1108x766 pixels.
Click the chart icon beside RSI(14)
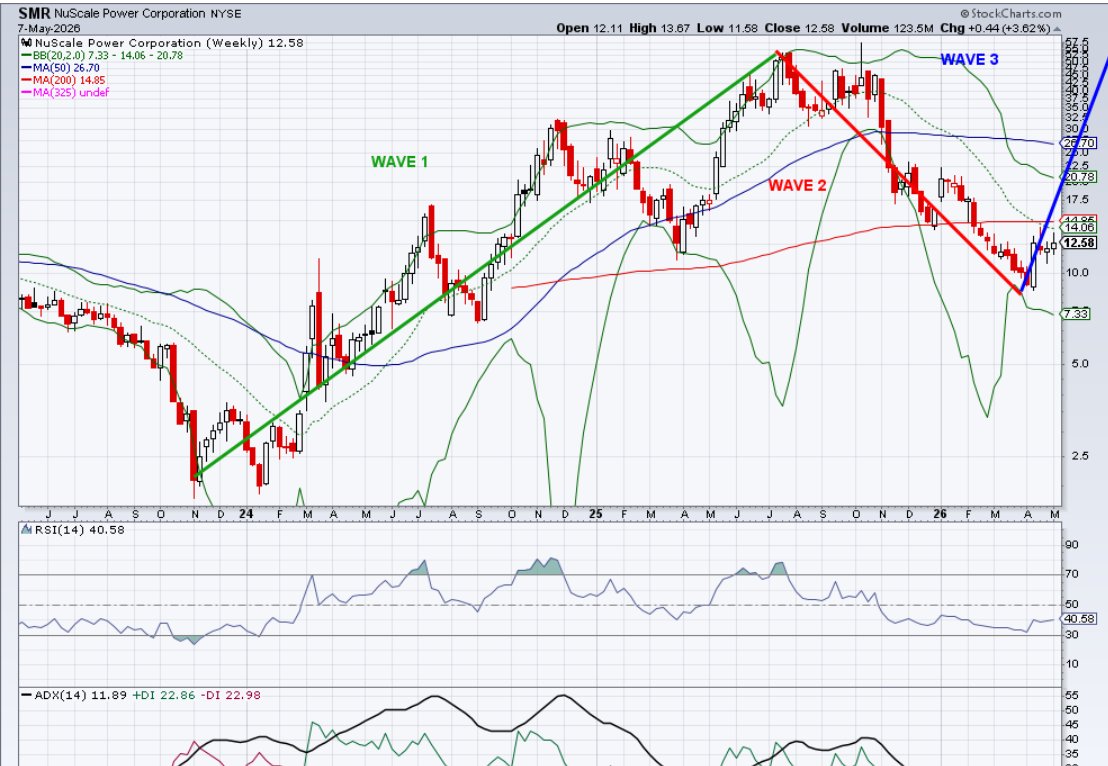pyautogui.click(x=27, y=529)
